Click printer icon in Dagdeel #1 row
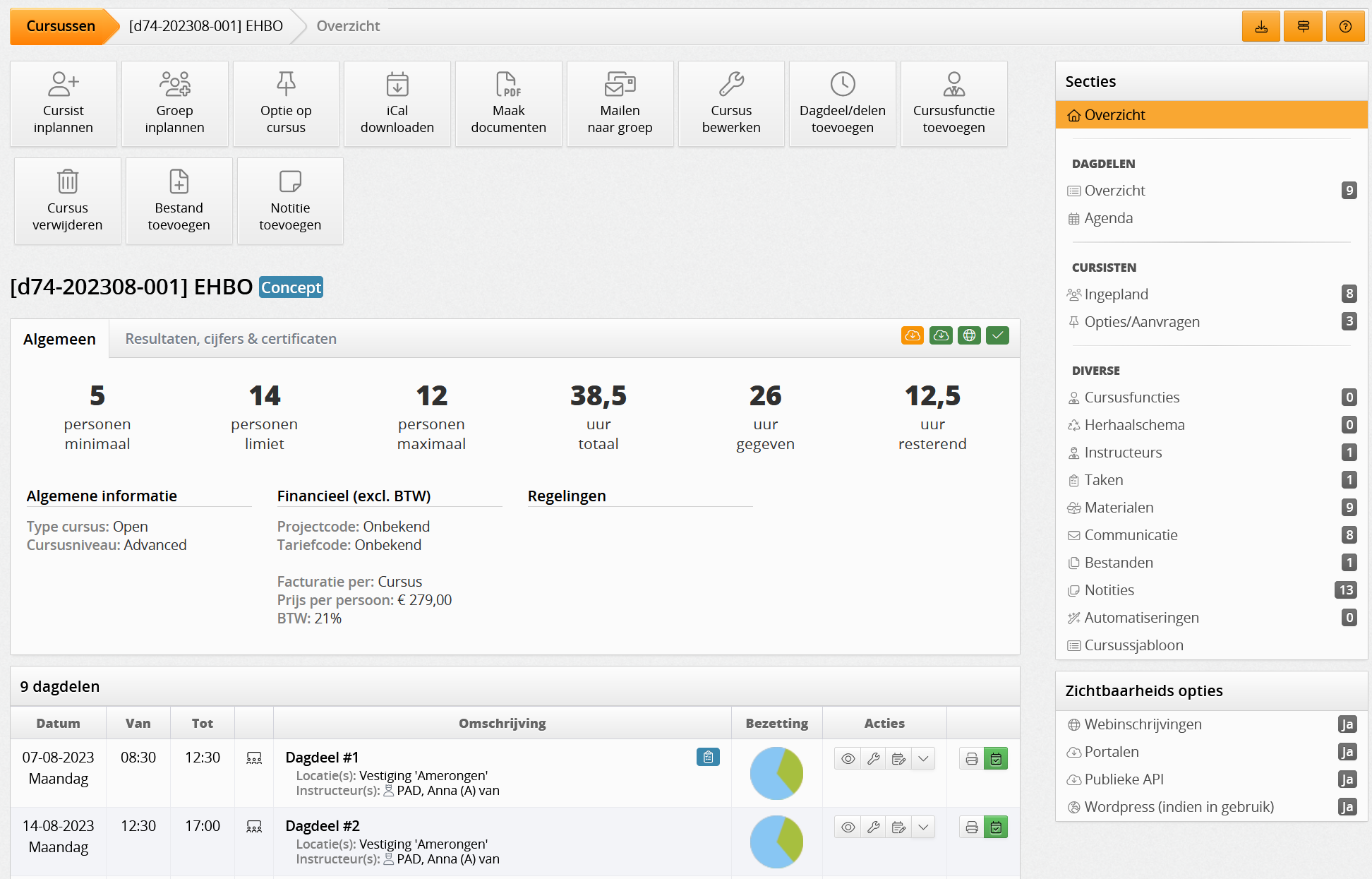 click(x=971, y=759)
